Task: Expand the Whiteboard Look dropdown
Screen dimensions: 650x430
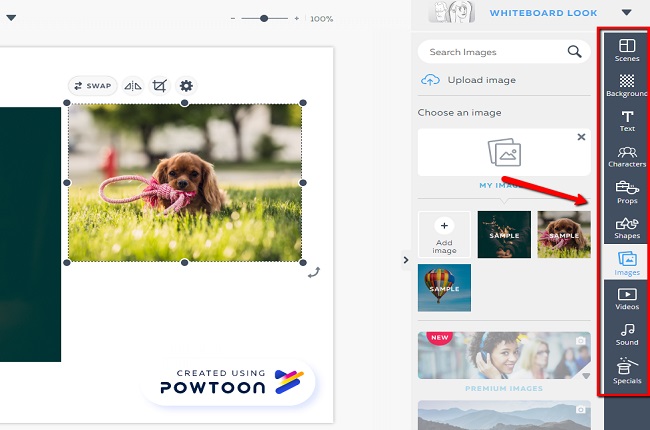Action: (626, 13)
